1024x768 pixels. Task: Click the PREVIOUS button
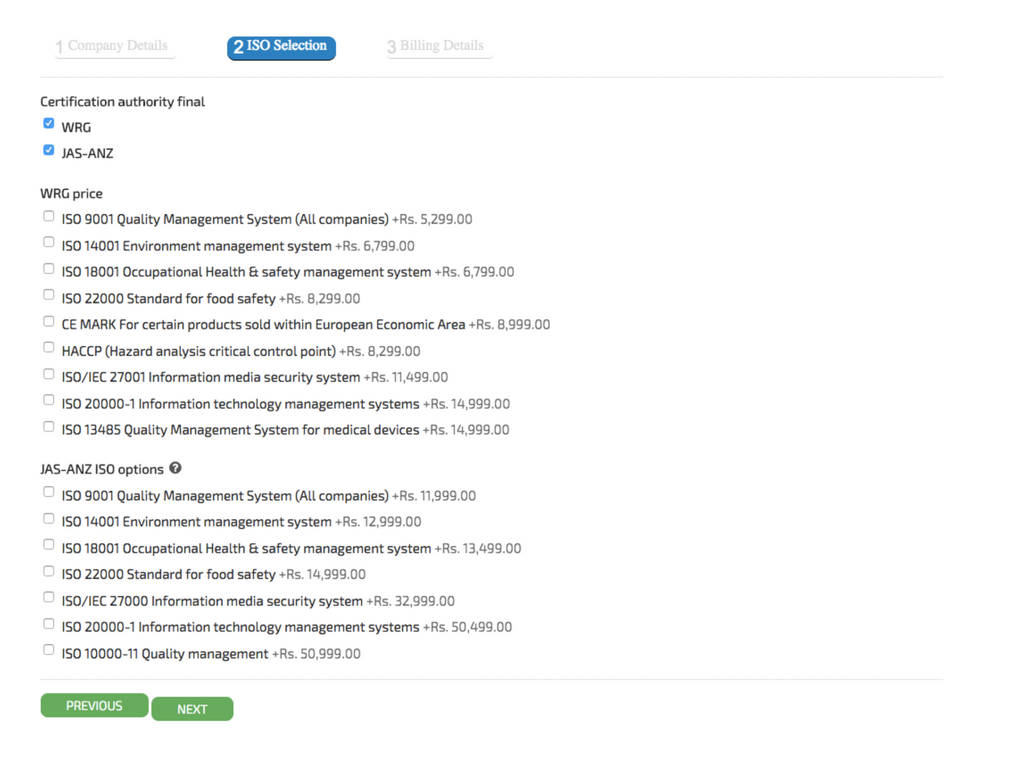[94, 706]
